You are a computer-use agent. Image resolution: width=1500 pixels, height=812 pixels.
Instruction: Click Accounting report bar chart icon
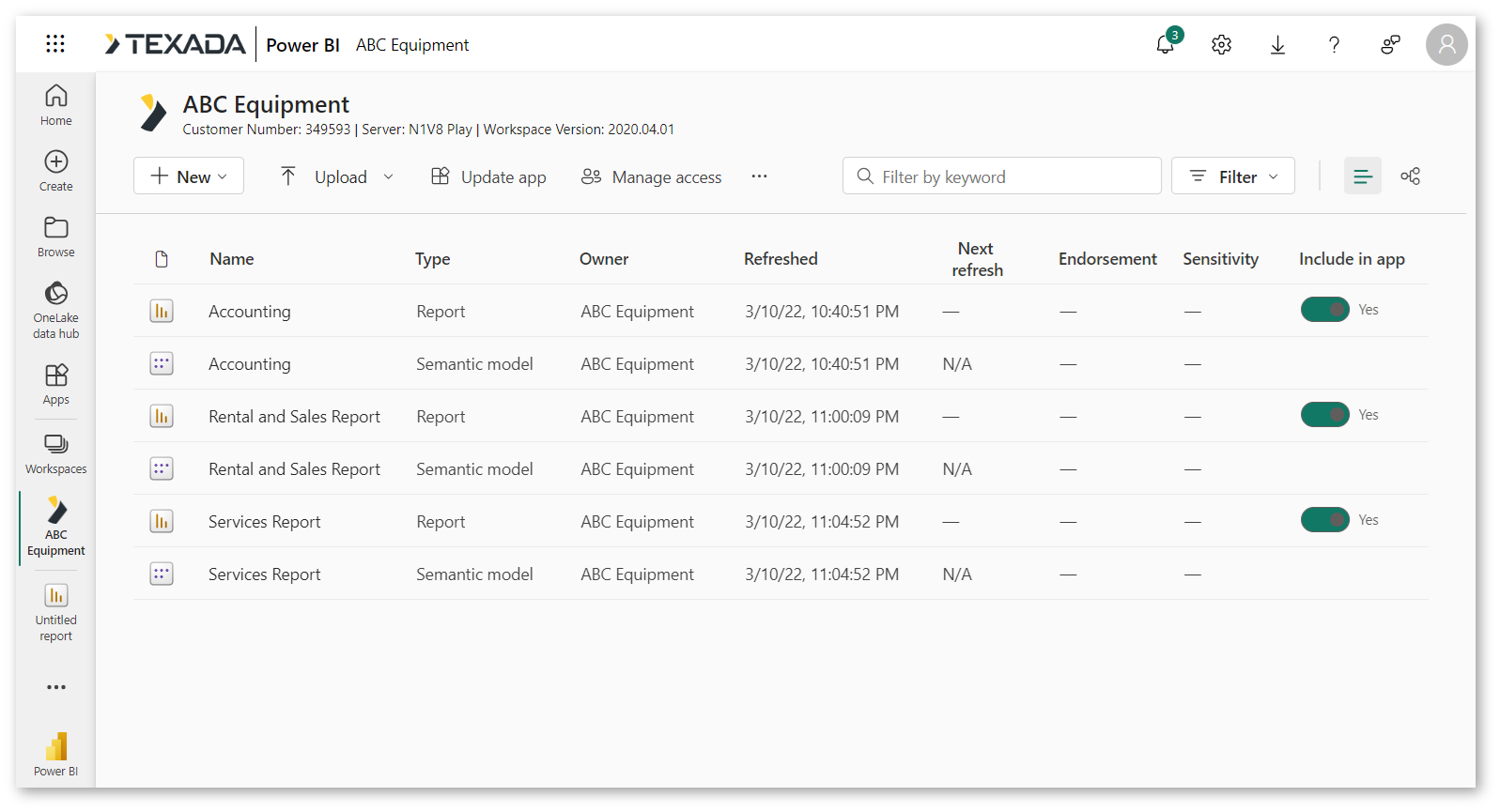pos(162,311)
